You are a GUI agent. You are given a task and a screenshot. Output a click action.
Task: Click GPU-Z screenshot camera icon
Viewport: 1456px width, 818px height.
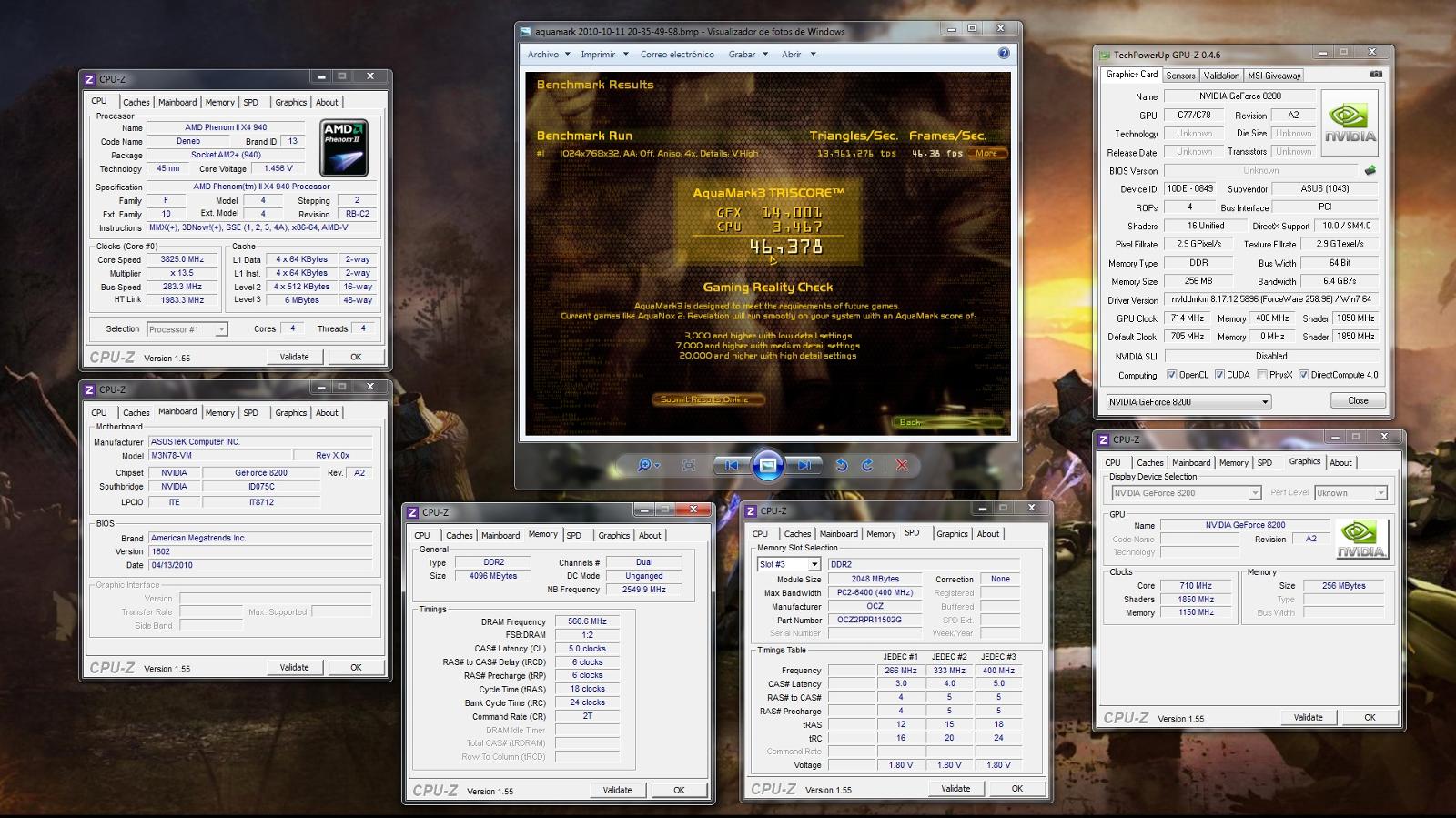tap(1376, 75)
